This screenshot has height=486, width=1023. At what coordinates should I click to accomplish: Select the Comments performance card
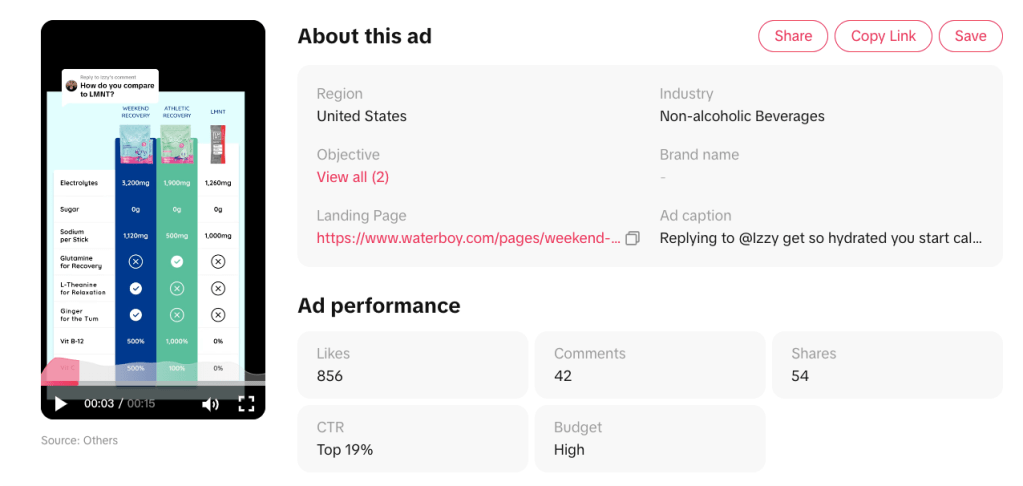click(x=649, y=365)
